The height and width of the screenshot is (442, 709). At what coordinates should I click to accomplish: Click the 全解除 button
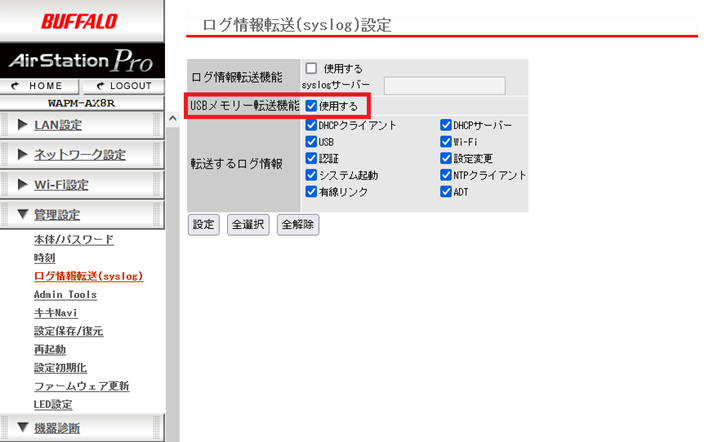[x=298, y=225]
